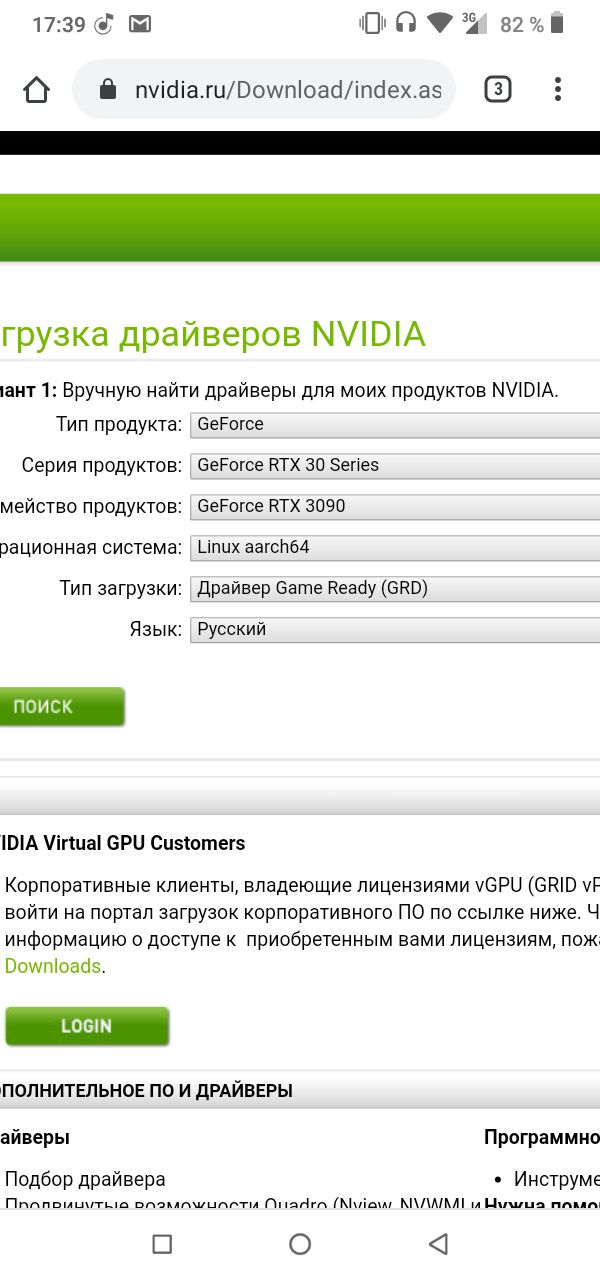Image resolution: width=600 pixels, height=1280 pixels.
Task: Open Chrome three-dot overflow menu
Action: point(558,90)
